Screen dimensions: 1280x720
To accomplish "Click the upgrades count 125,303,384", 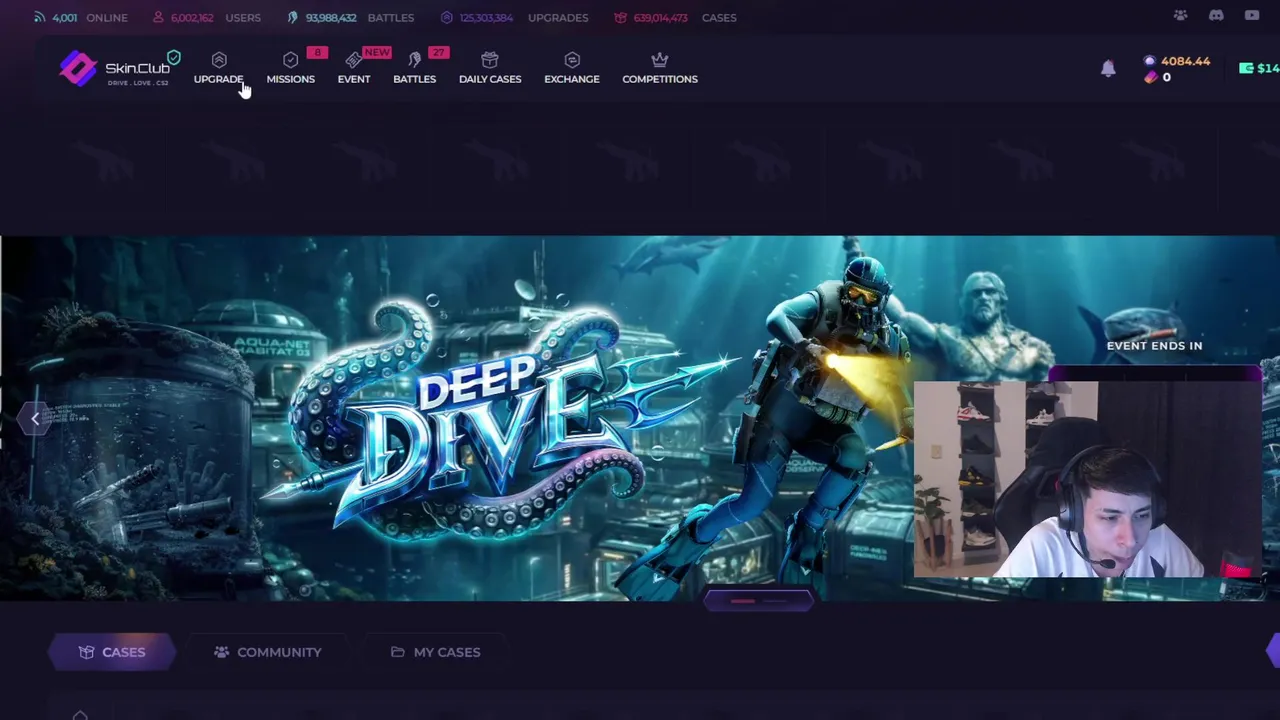I will 487,17.
